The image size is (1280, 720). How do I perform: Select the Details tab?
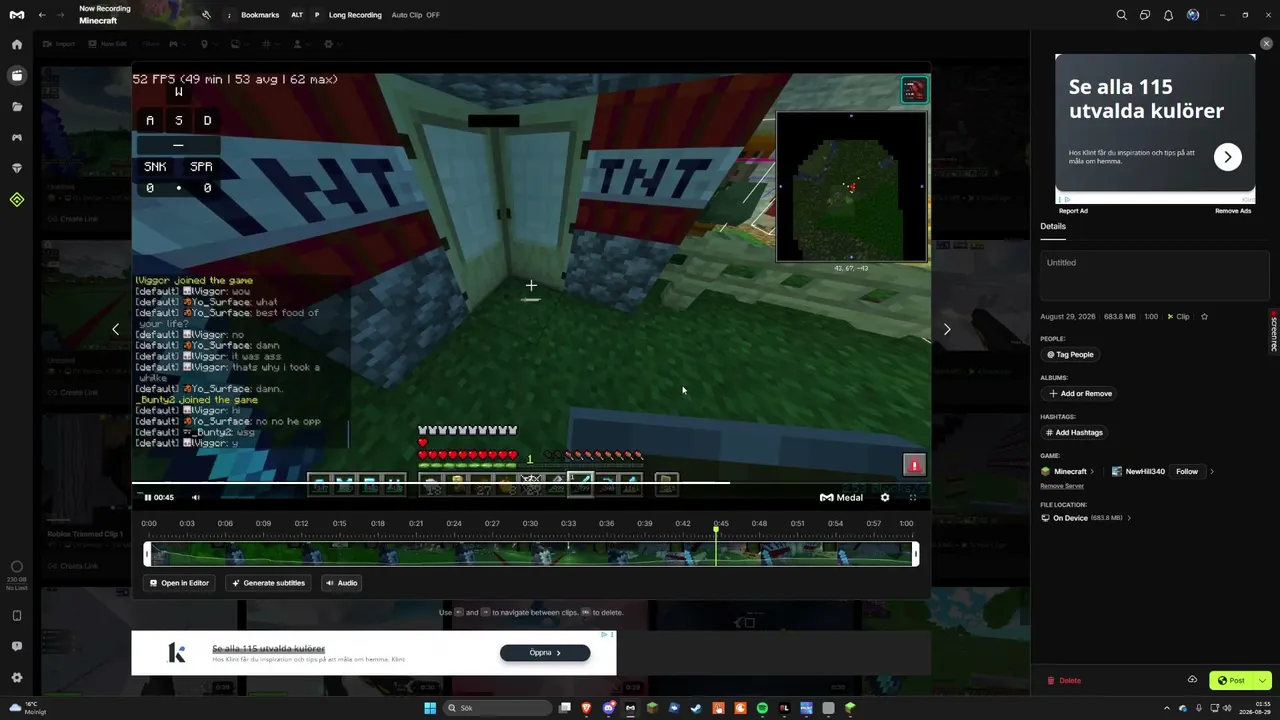coord(1053,226)
